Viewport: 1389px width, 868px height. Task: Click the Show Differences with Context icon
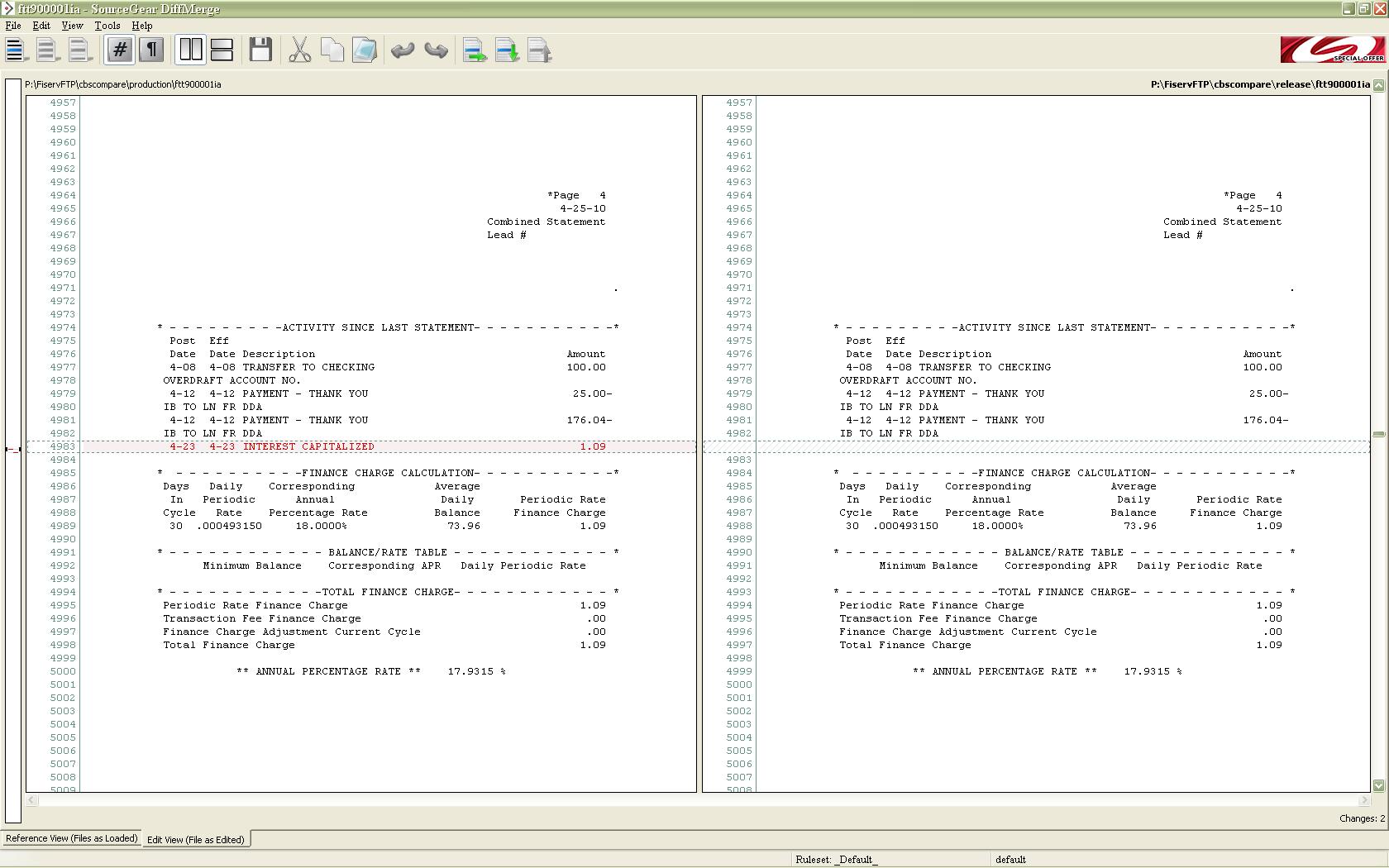click(79, 50)
